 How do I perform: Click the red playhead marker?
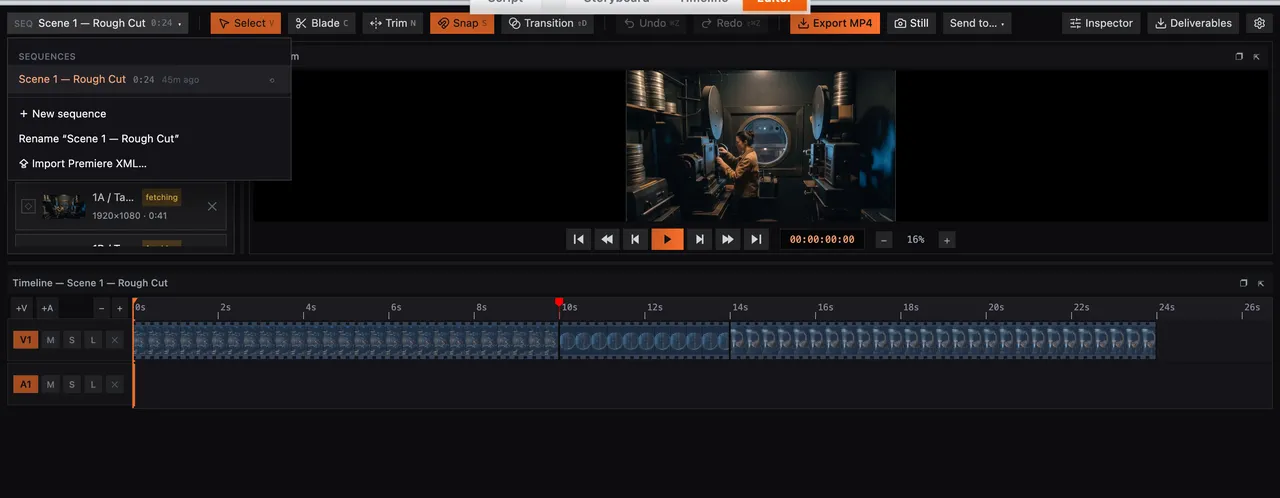[x=559, y=302]
